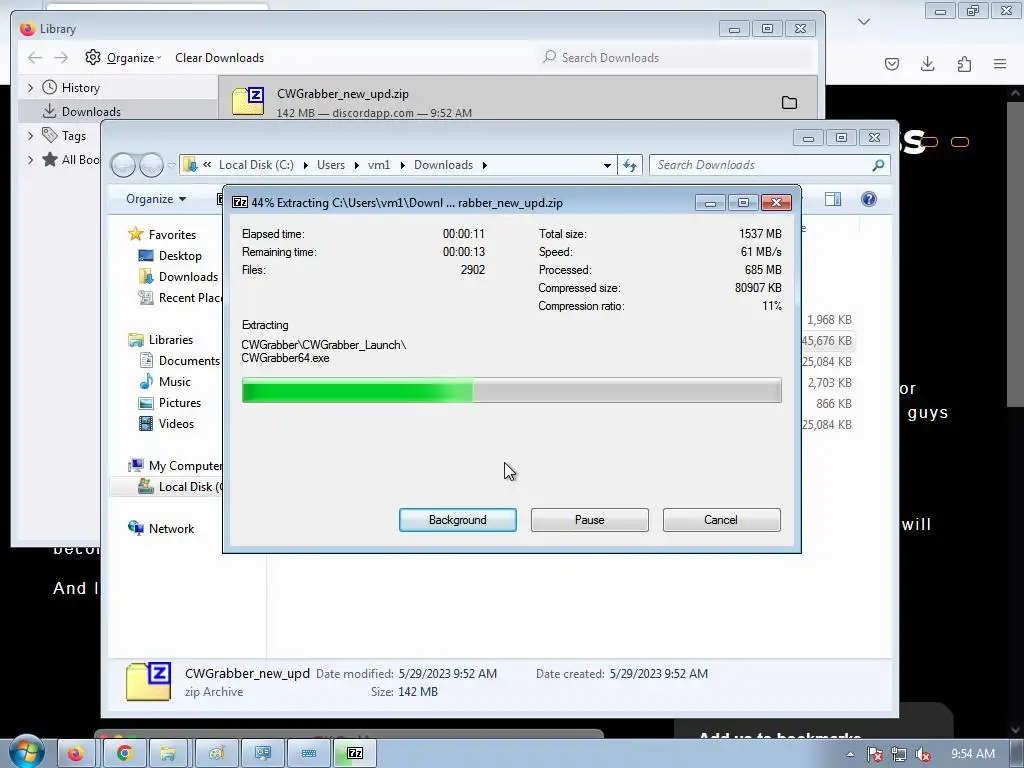Open Explorer address bar history dropdown
The image size is (1024, 768).
(607, 165)
